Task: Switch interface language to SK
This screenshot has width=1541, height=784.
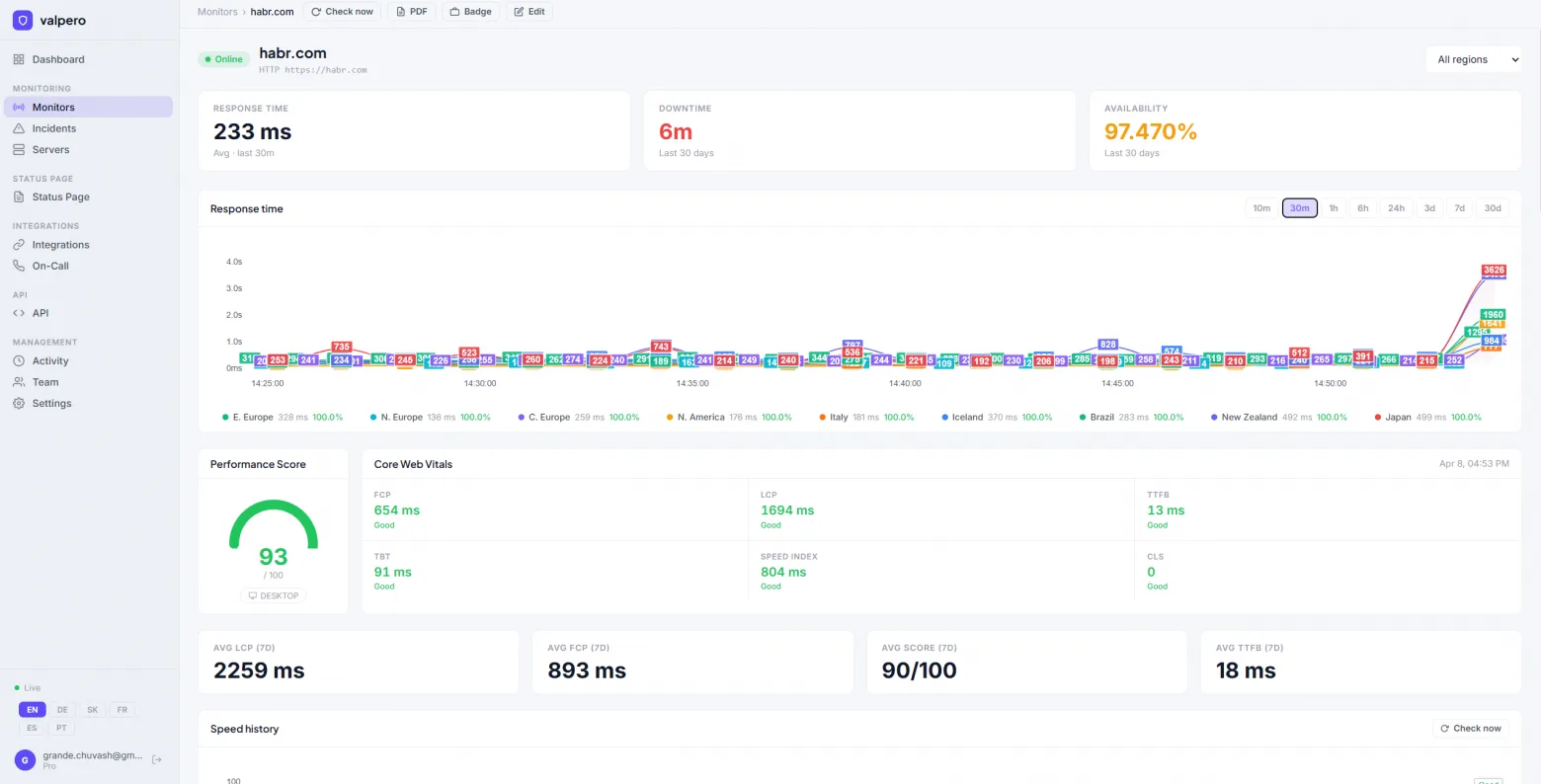Action: click(92, 710)
